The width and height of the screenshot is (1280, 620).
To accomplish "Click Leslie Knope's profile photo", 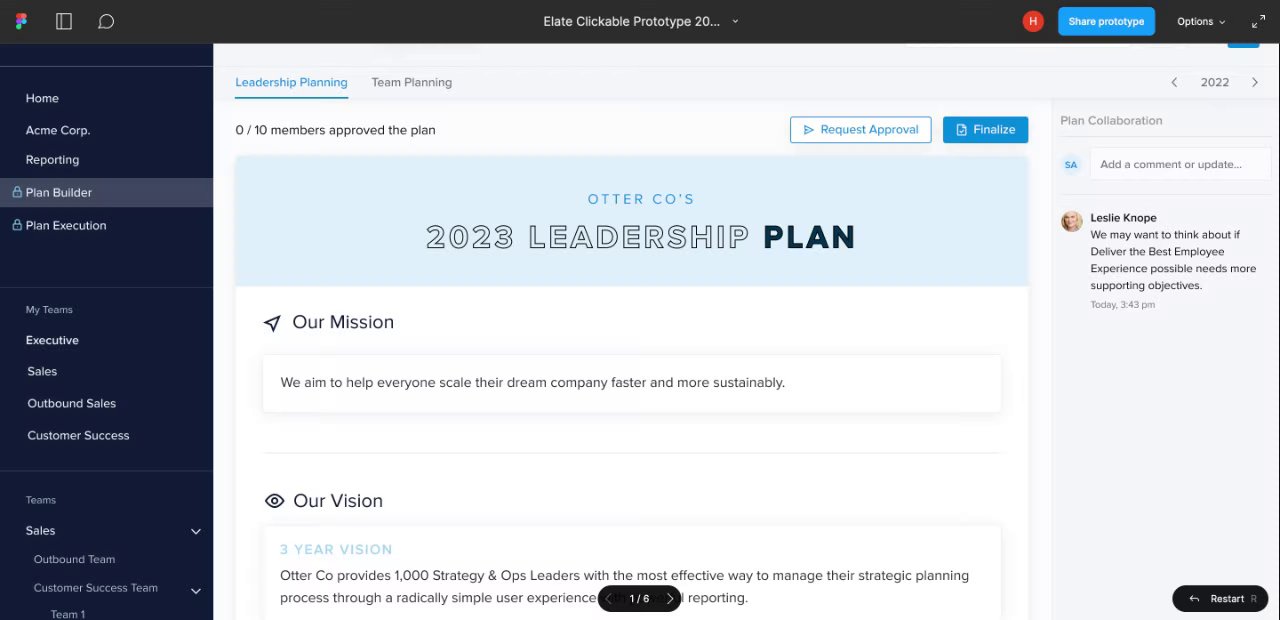I will point(1072,221).
